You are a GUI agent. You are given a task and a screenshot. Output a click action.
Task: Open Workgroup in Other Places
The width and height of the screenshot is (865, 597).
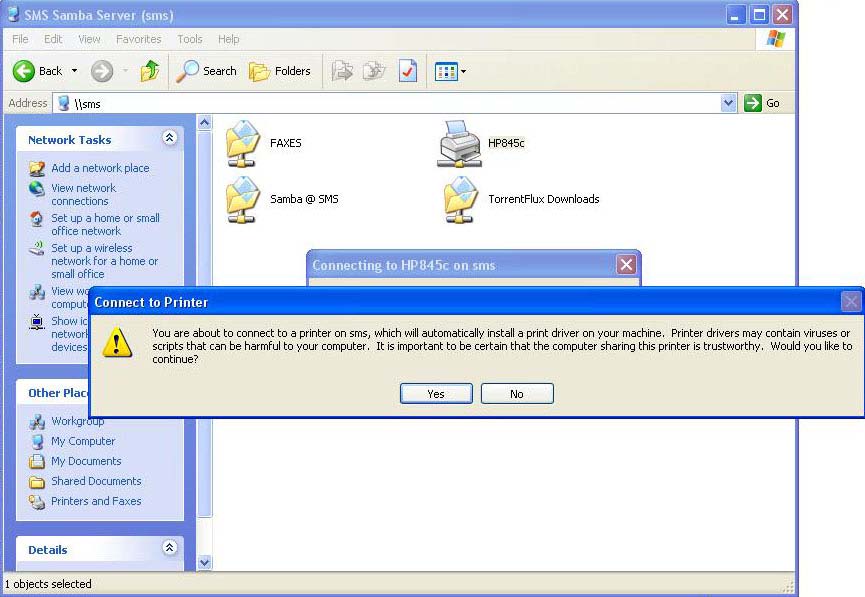(x=78, y=421)
